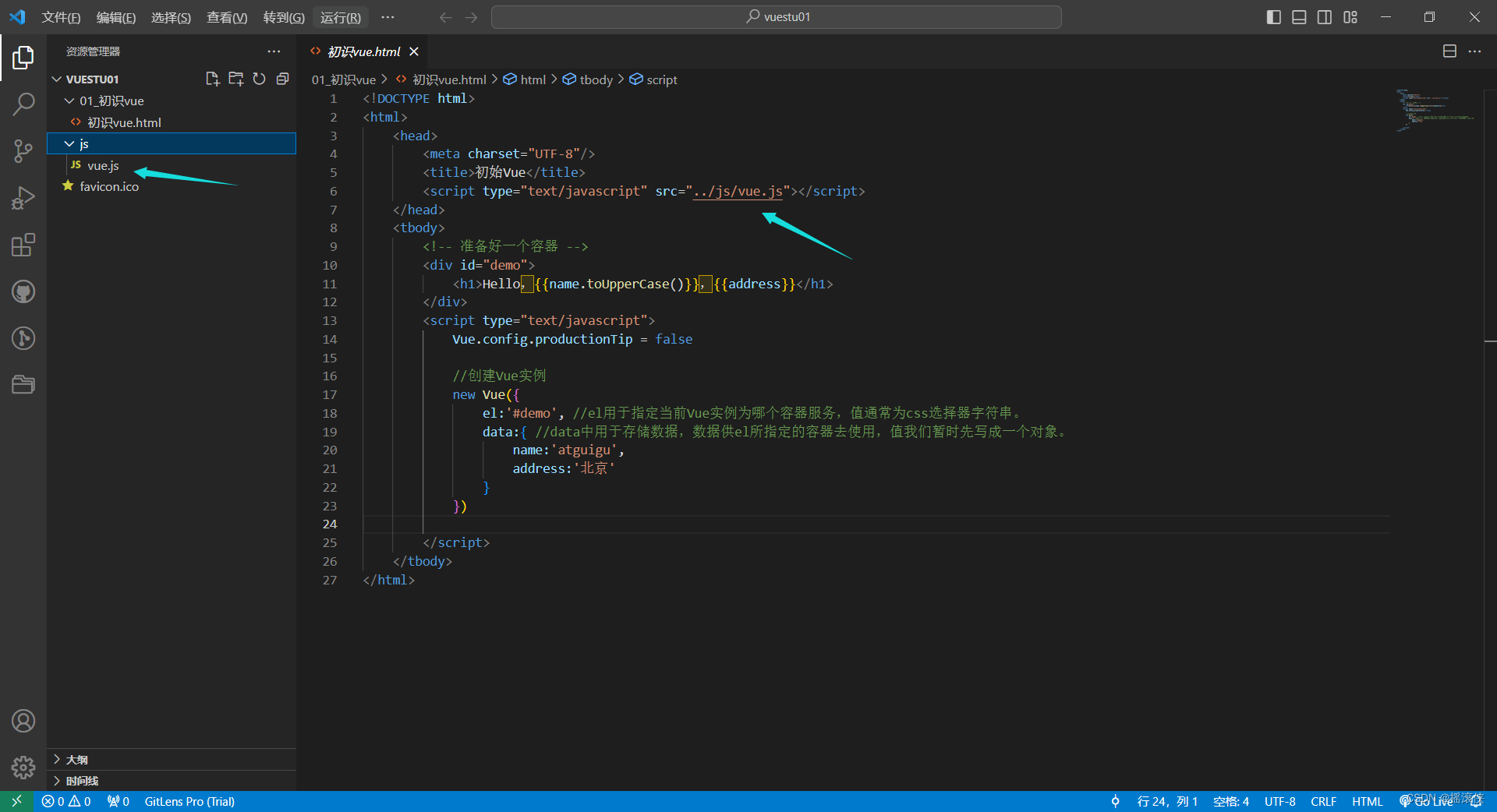Change line ending CRLF
Screen dimensions: 1497x812
[x=1323, y=801]
